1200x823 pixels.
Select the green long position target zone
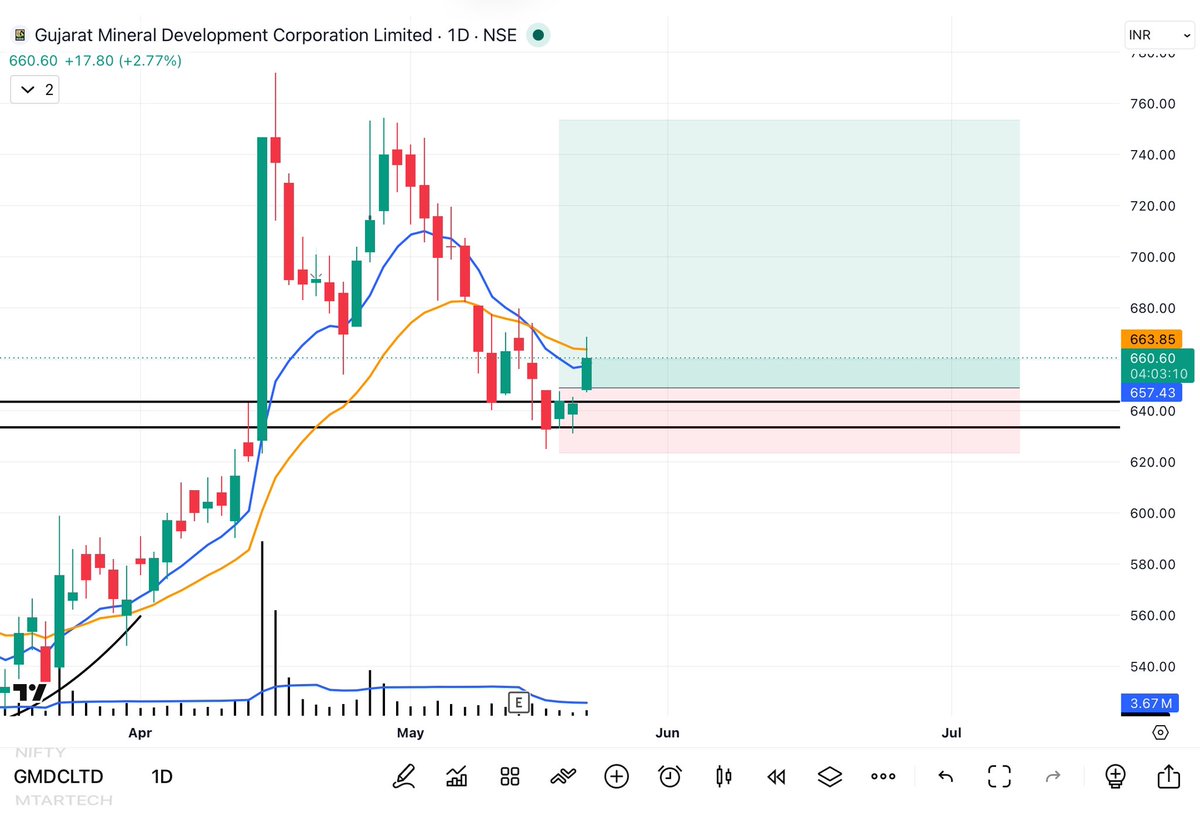[x=789, y=253]
